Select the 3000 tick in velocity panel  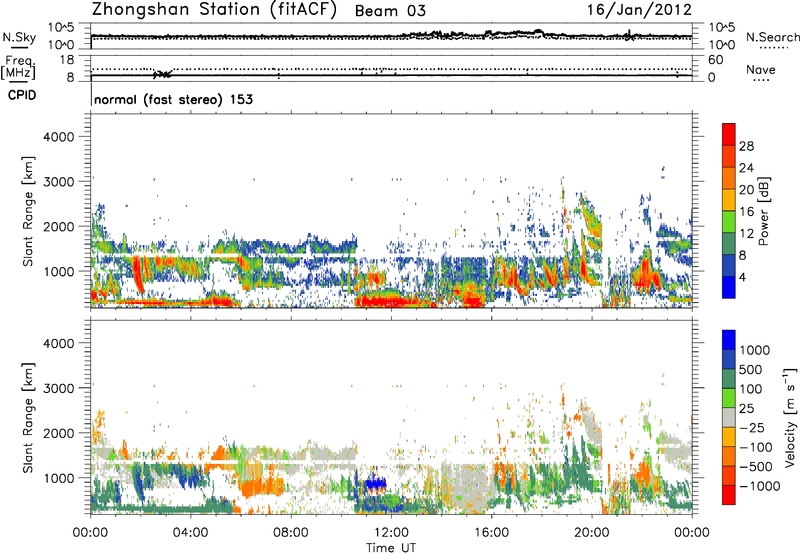pyautogui.click(x=59, y=388)
